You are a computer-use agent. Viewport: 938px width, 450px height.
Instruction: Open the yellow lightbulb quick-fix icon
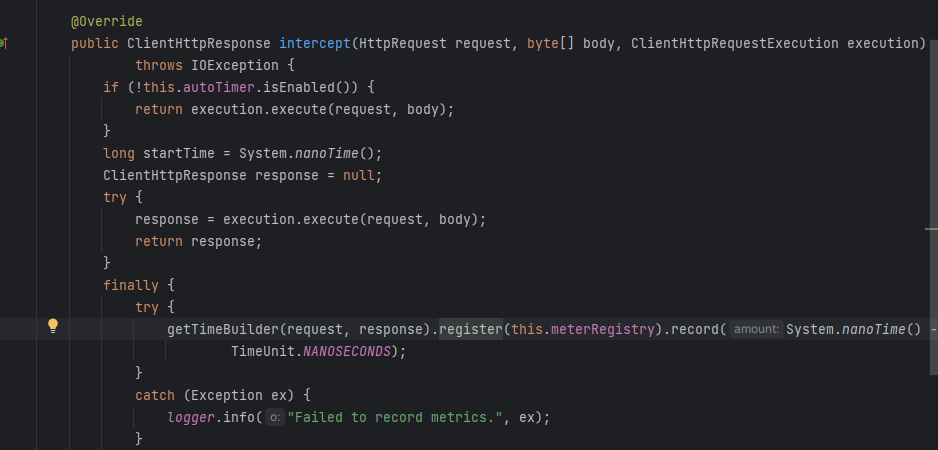[x=53, y=326]
